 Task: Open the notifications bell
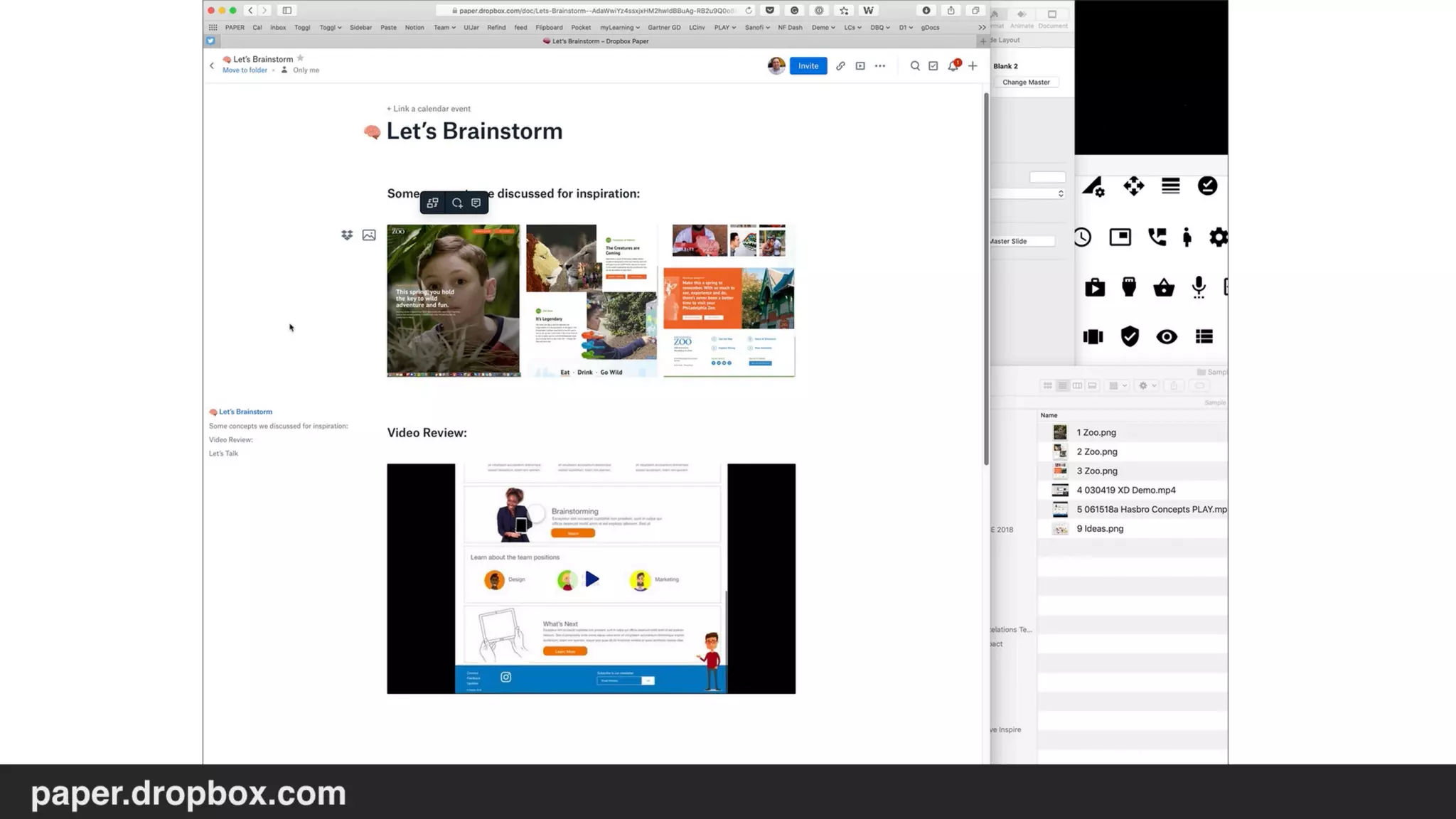pos(953,66)
